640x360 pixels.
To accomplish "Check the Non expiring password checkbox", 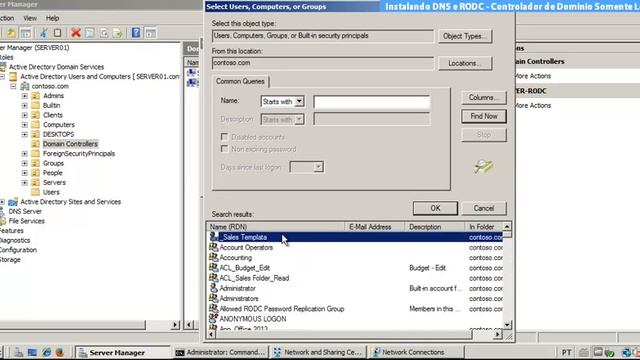I will click(x=224, y=149).
